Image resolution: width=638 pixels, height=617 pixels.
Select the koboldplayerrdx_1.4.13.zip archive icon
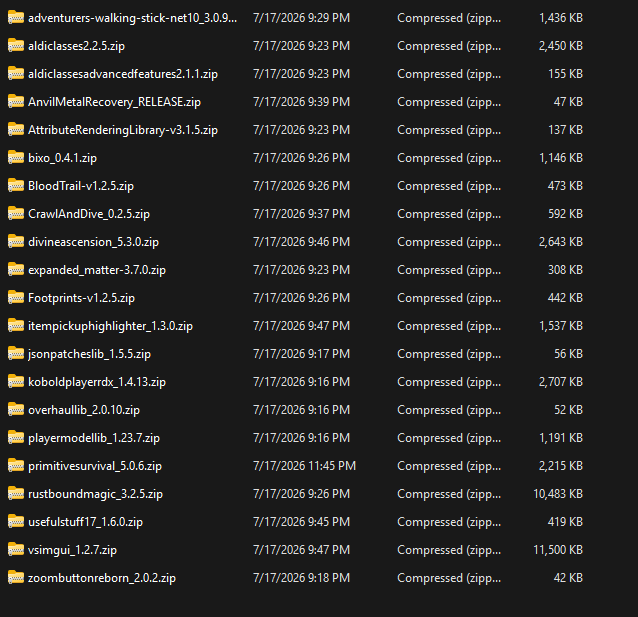16,381
